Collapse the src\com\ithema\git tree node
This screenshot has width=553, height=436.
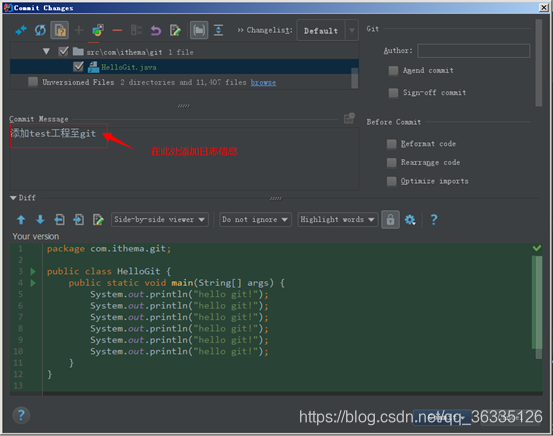click(x=46, y=52)
